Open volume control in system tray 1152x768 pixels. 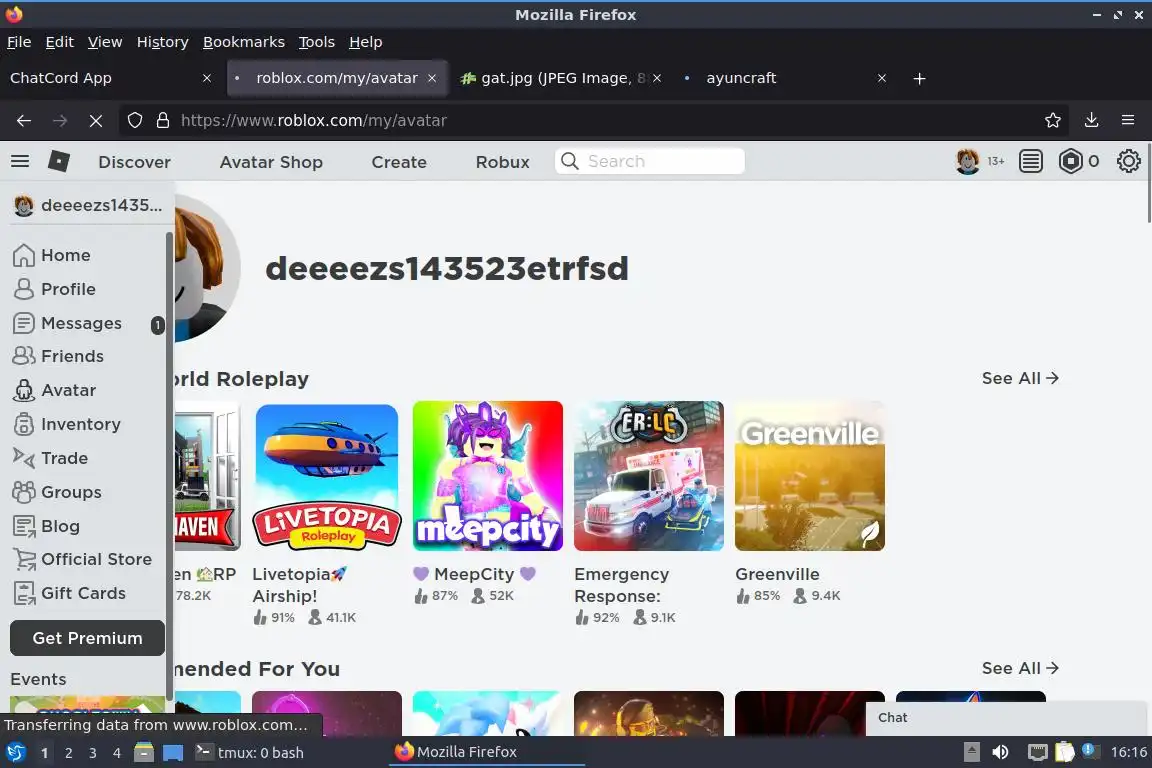(1000, 753)
